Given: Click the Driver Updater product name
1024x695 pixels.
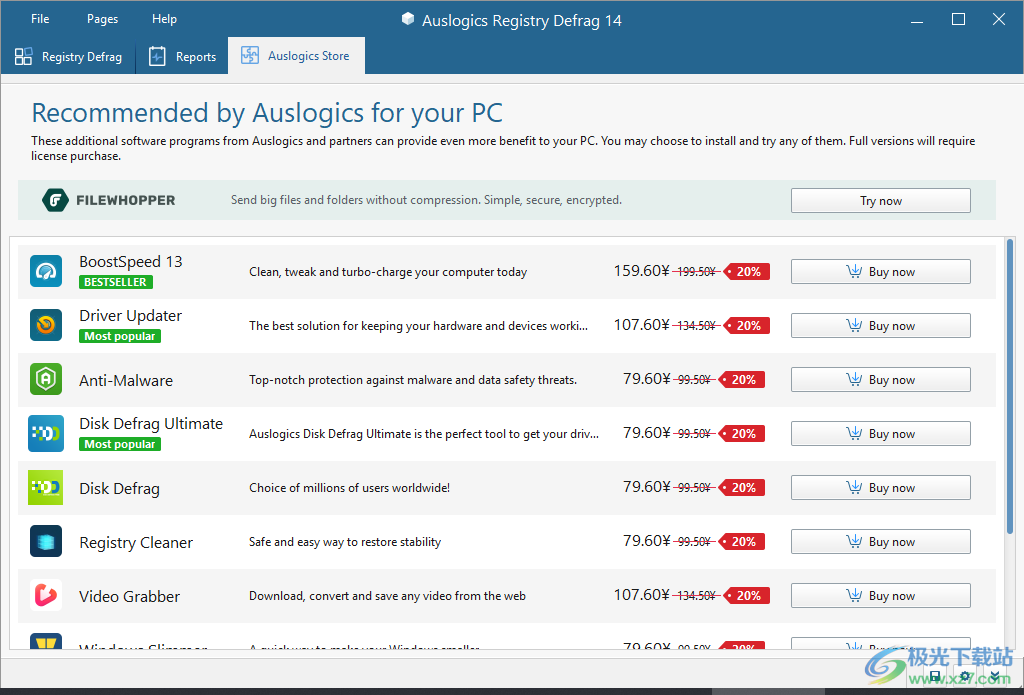Looking at the screenshot, I should coord(131,316).
